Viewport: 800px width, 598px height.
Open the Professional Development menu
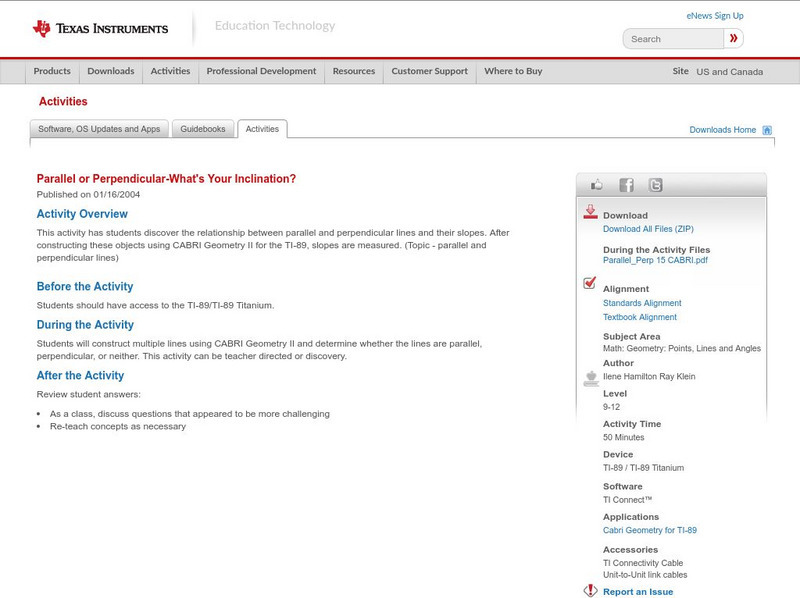click(261, 72)
